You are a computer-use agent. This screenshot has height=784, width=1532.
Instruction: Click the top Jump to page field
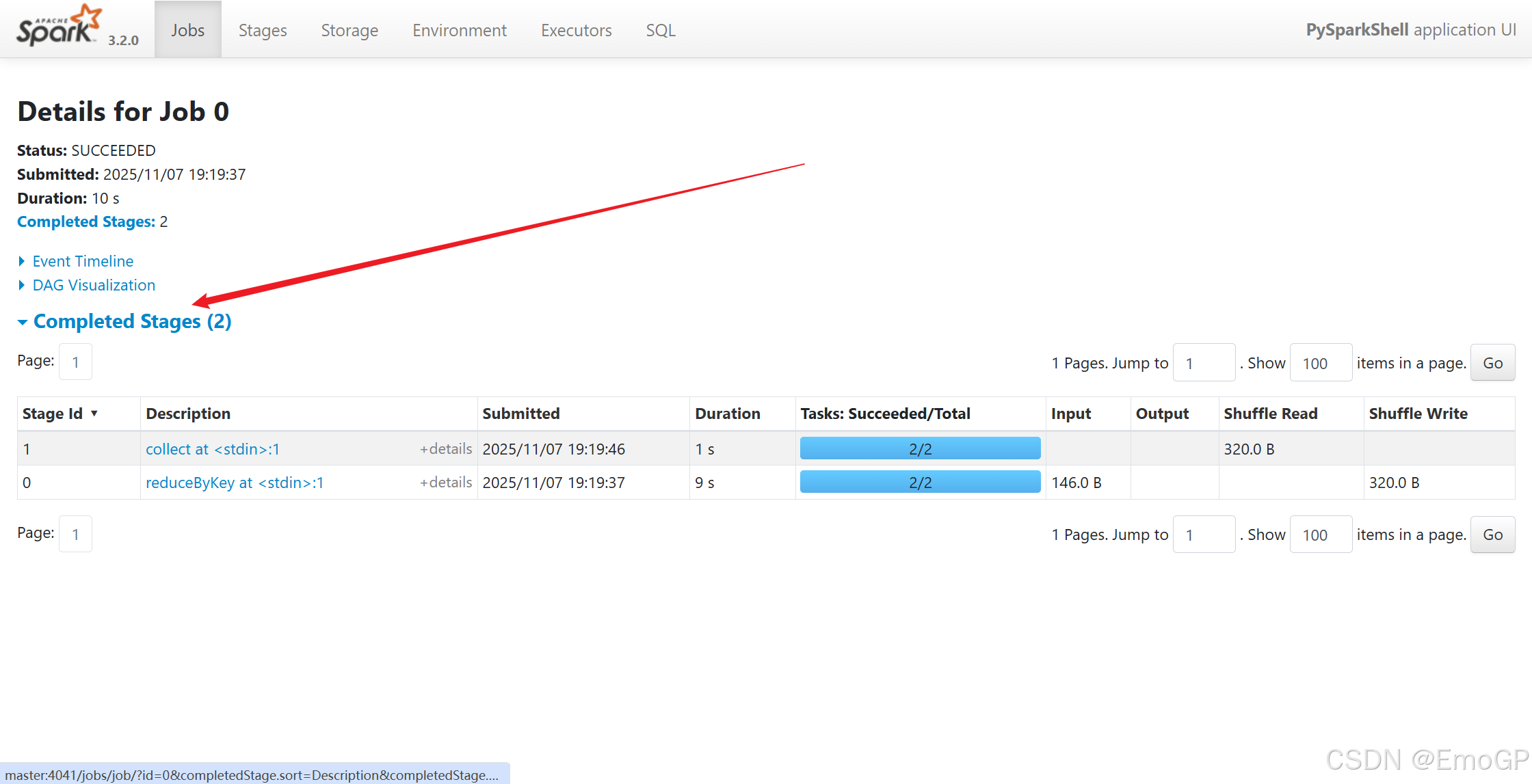pyautogui.click(x=1204, y=363)
